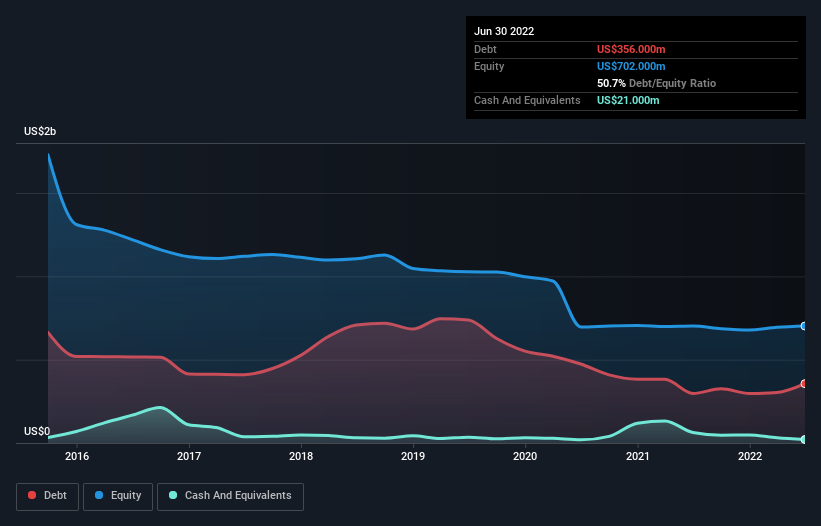Click the US$0 y-axis label
821x526 pixels.
tap(37, 431)
